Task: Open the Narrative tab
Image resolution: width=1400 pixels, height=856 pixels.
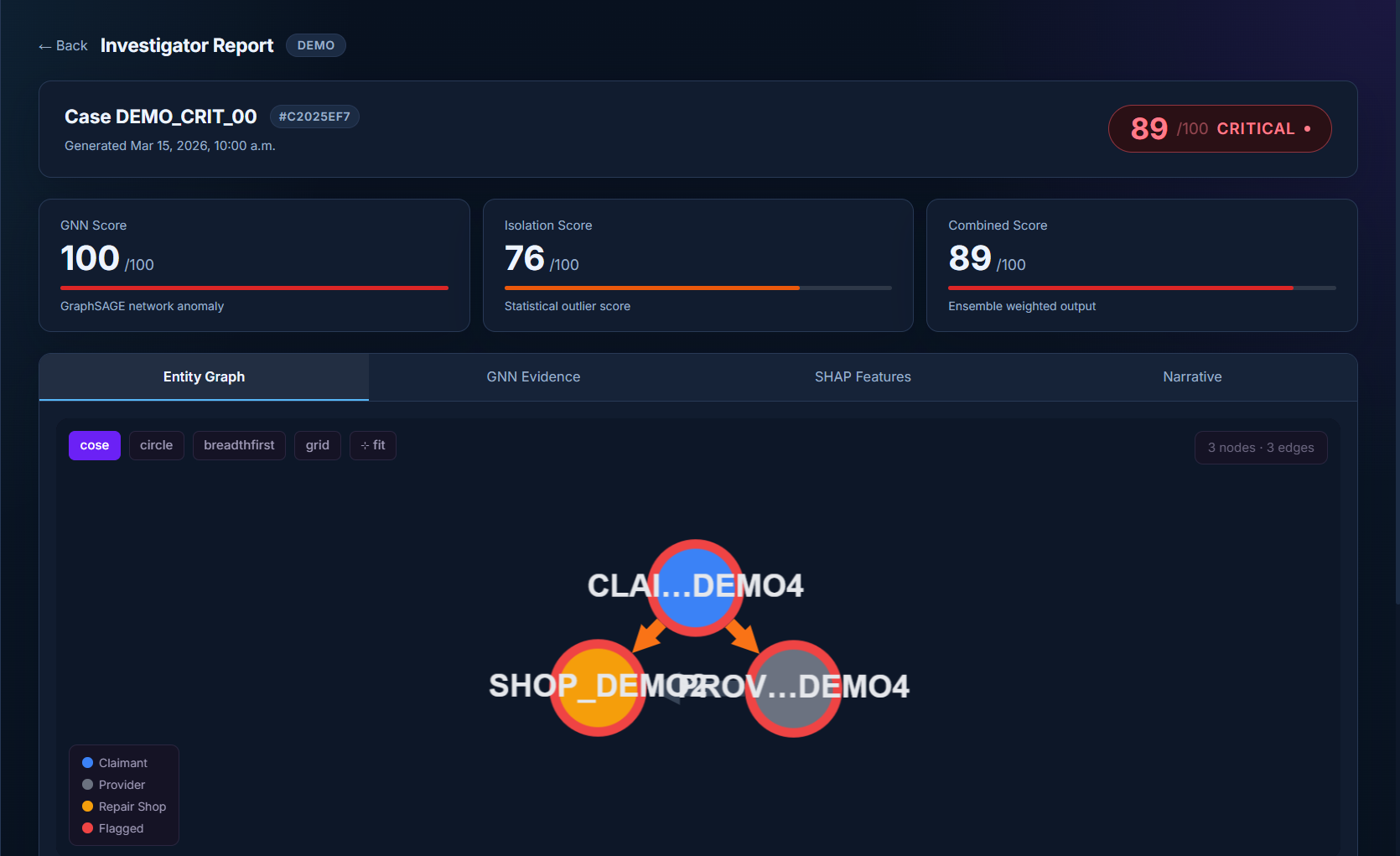Action: pos(1192,377)
